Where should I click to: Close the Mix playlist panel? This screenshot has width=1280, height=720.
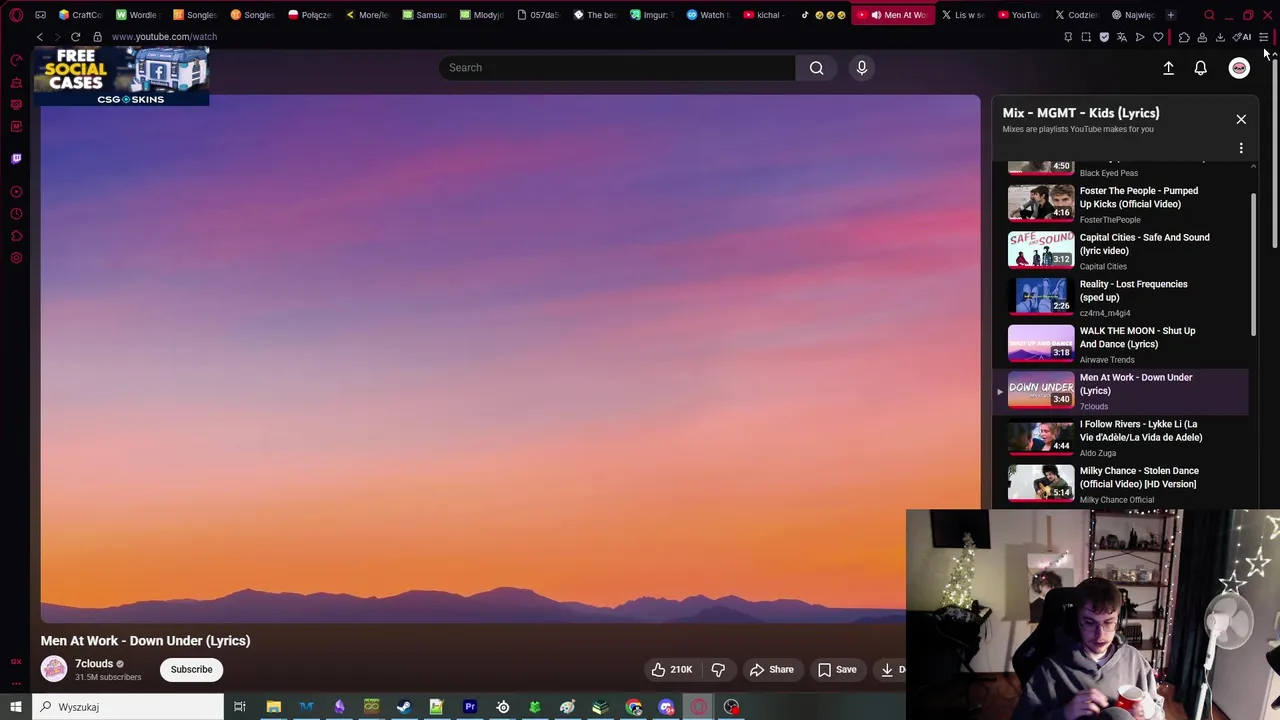[x=1241, y=119]
